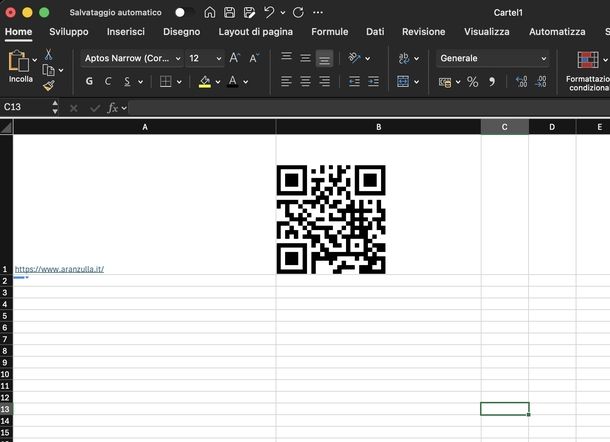Click the increase decimal icon
Screen dimensions: 610x442
coord(521,82)
